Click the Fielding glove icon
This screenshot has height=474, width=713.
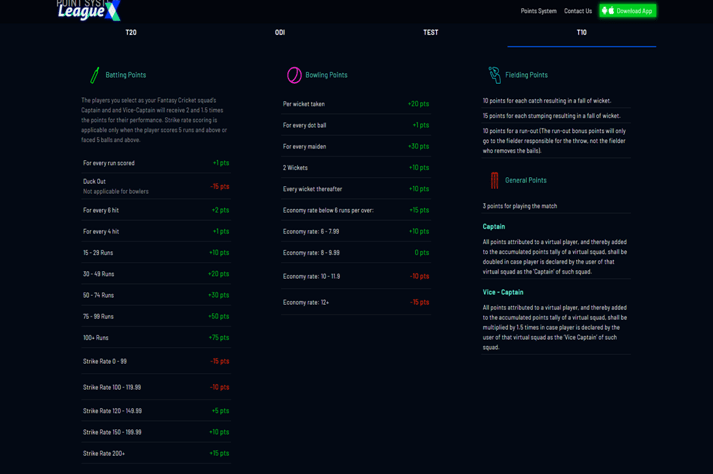pos(494,75)
